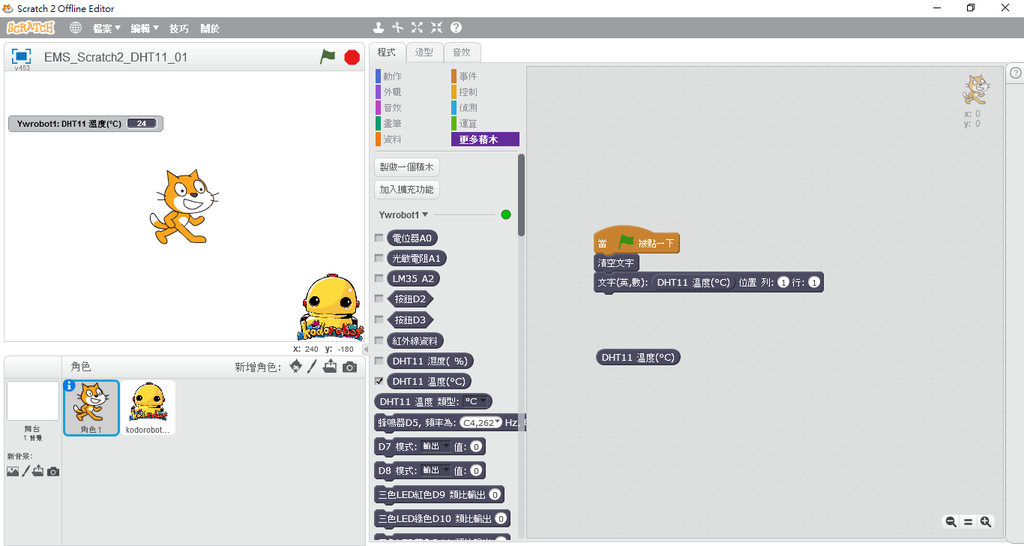This screenshot has width=1024, height=546.
Task: Paint a new sprite with the brush icon
Action: tap(312, 367)
